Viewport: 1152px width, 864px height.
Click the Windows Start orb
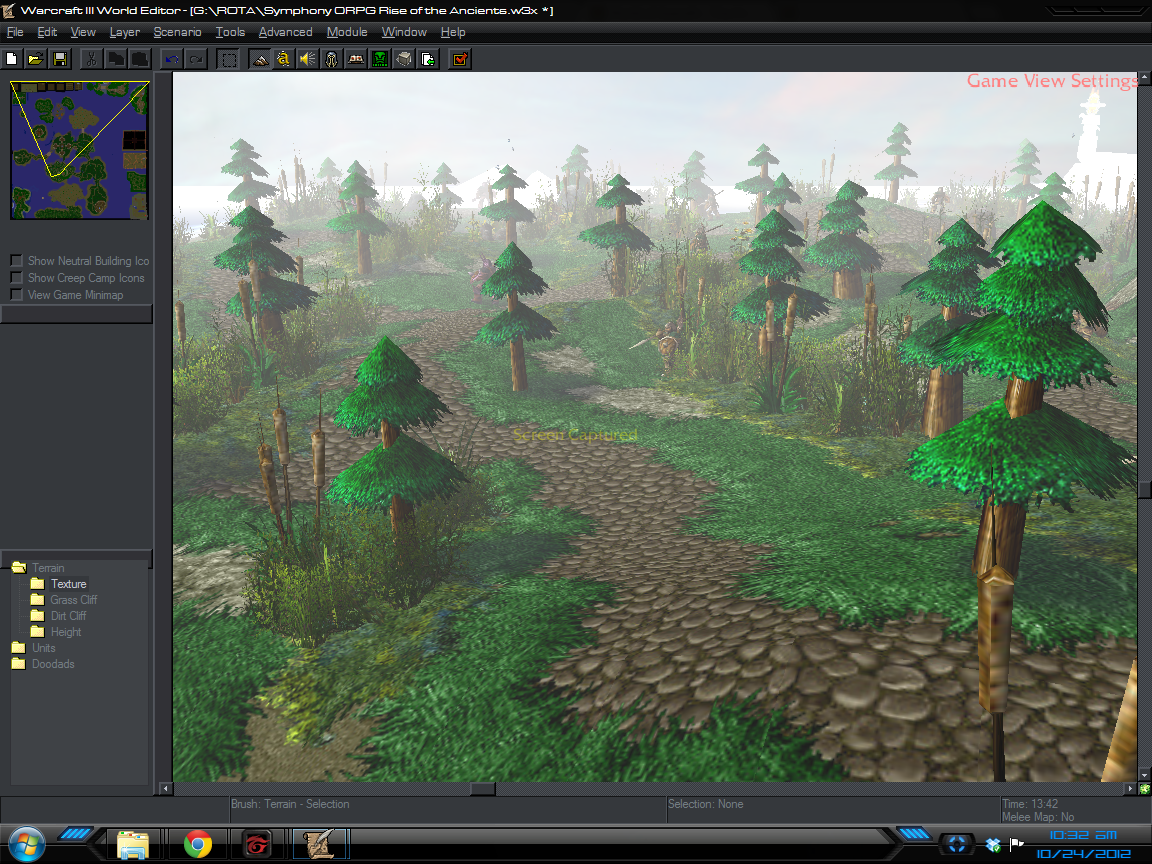[x=26, y=843]
